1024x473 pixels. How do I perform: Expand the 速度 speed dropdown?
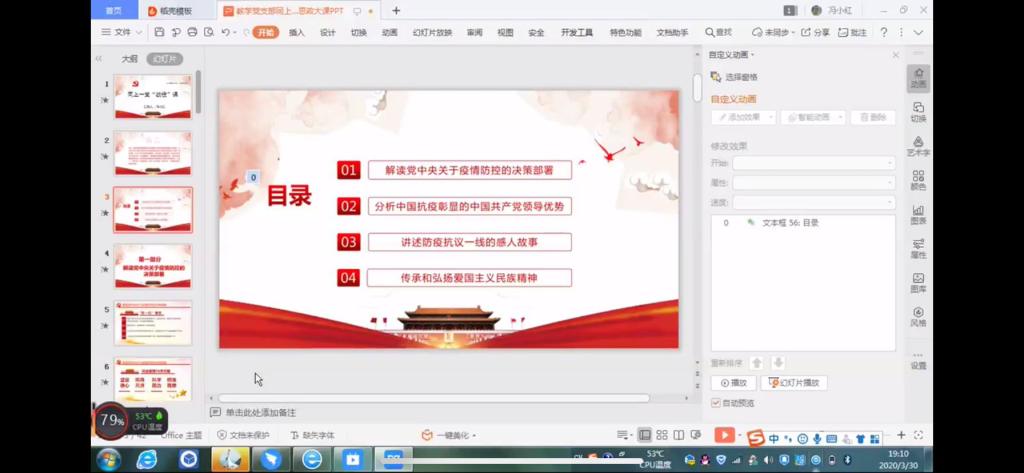[x=813, y=202]
